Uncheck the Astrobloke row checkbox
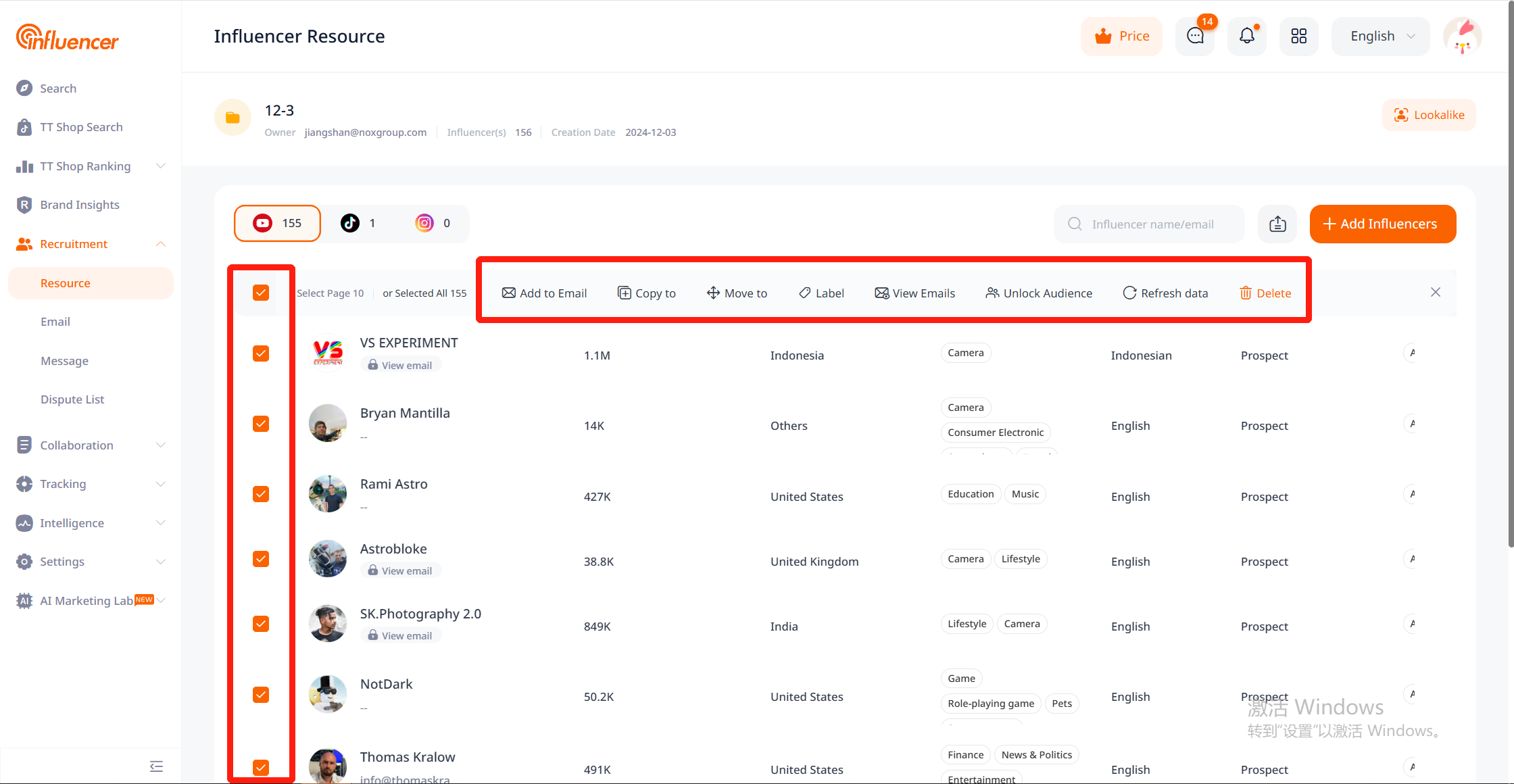 (261, 559)
